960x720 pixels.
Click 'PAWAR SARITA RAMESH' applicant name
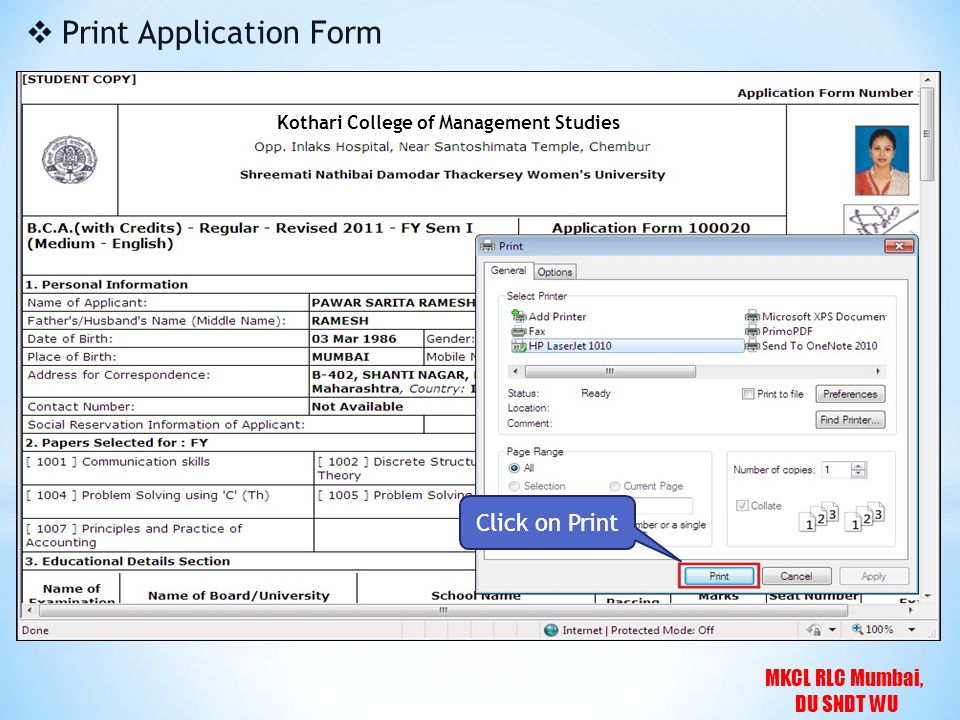[x=393, y=302]
